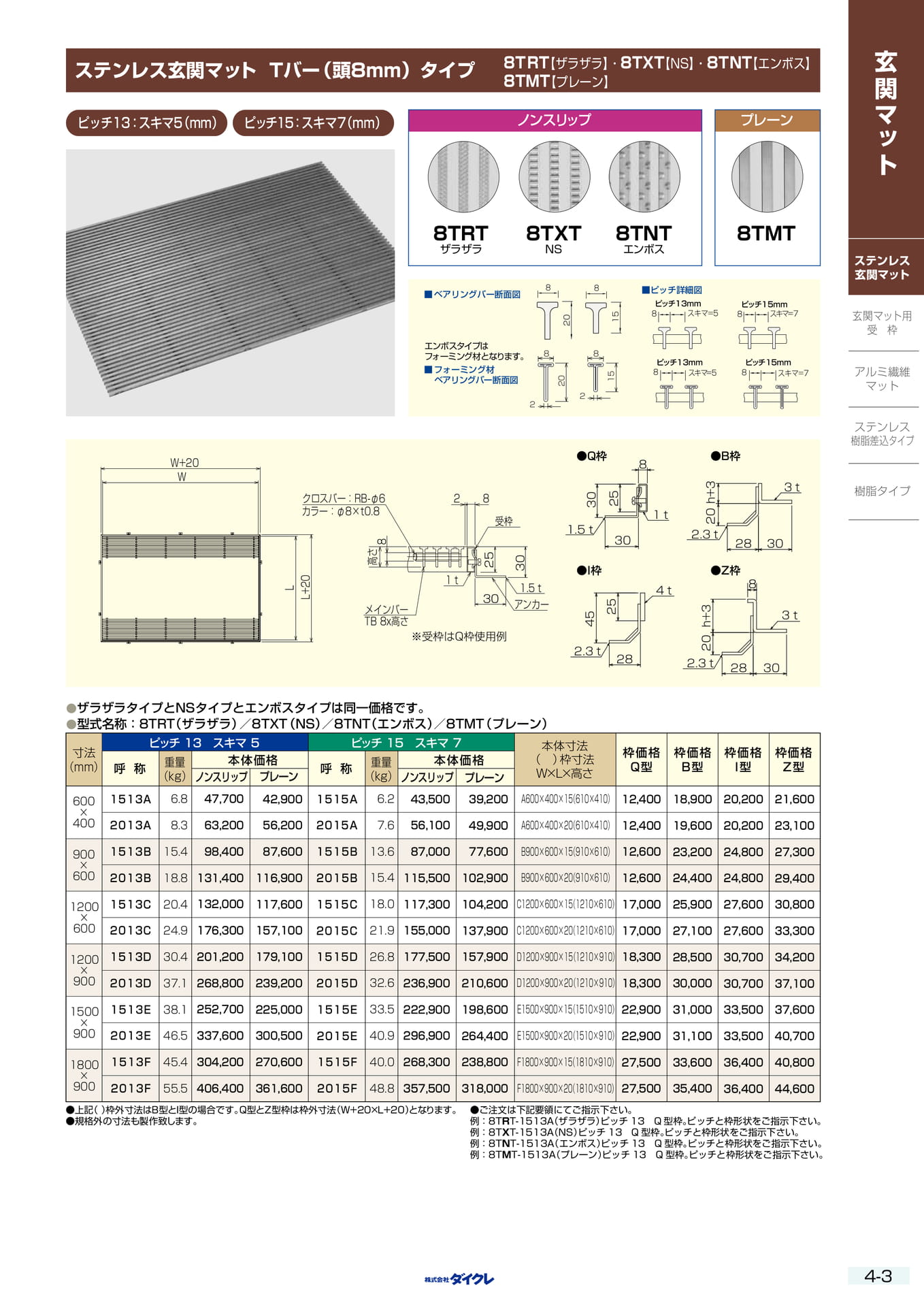Click the ●規格外の寸法も製作致します note
This screenshot has height=1307, width=924.
pos(132,1121)
